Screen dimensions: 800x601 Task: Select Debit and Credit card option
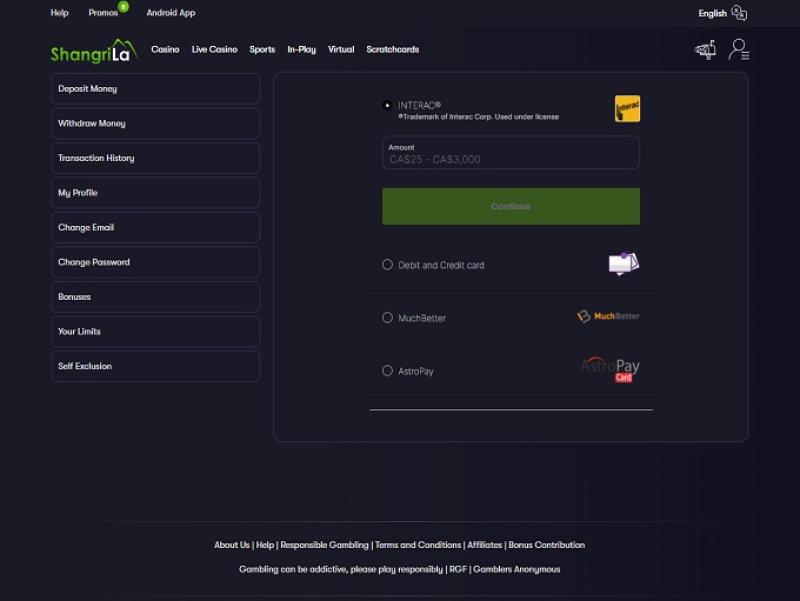click(x=387, y=265)
